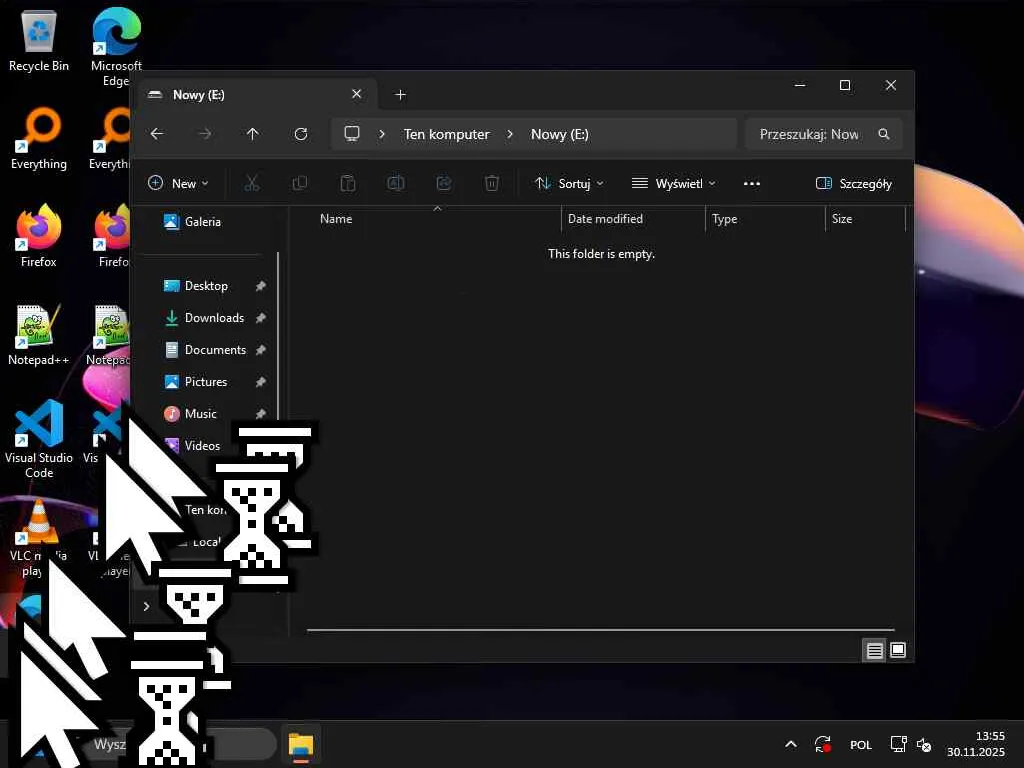Sort by the Size column header
This screenshot has width=1024, height=768.
click(865, 219)
